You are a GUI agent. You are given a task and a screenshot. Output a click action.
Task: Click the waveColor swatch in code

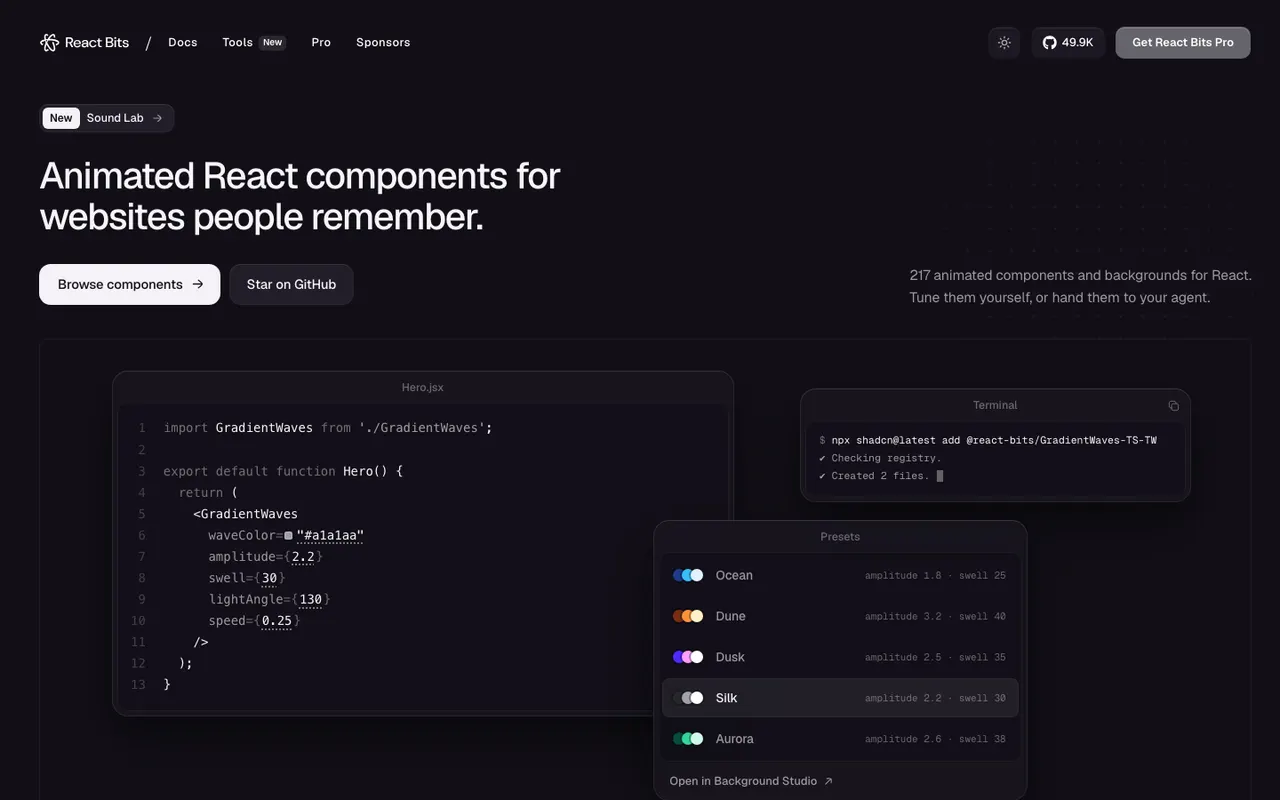click(288, 536)
